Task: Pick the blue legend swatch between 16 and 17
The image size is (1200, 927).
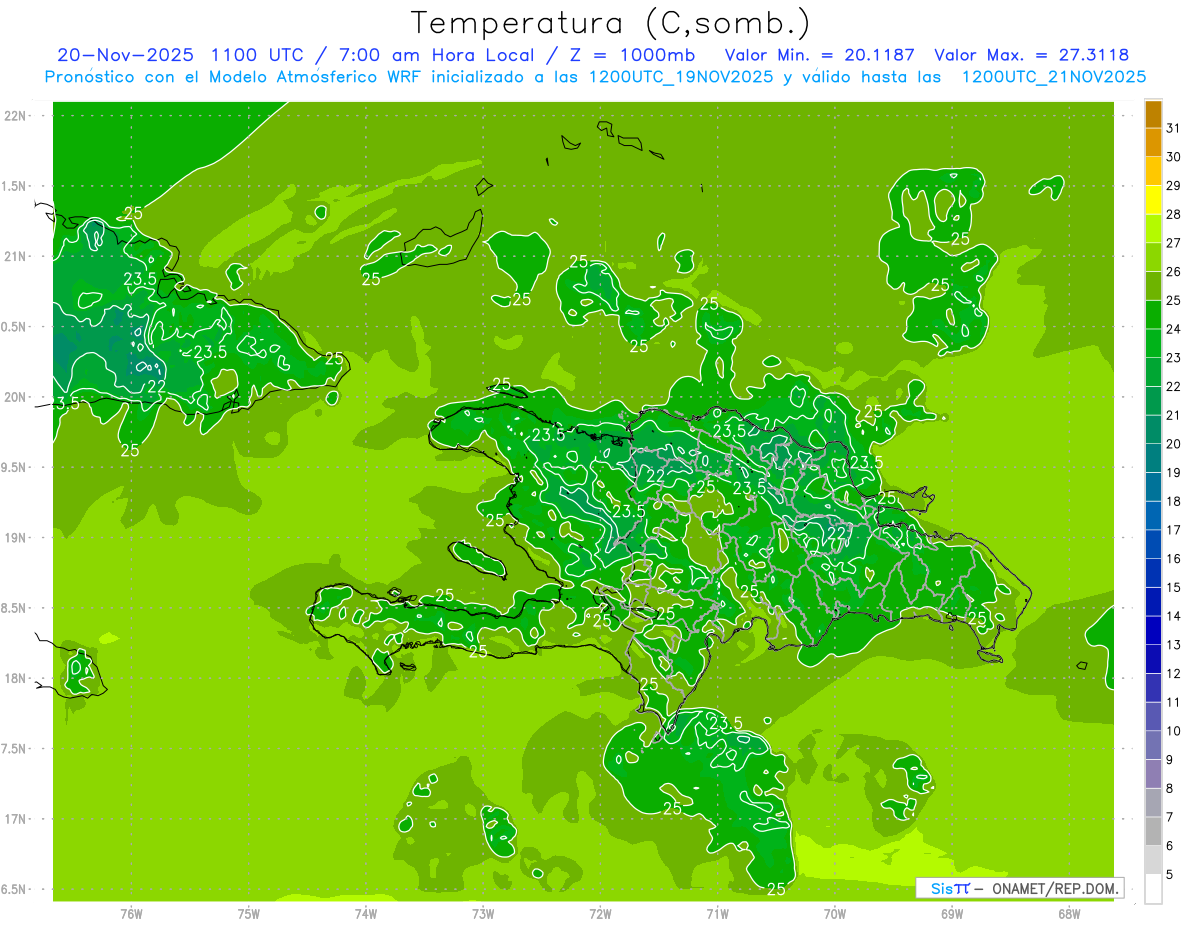Action: coord(1153,544)
